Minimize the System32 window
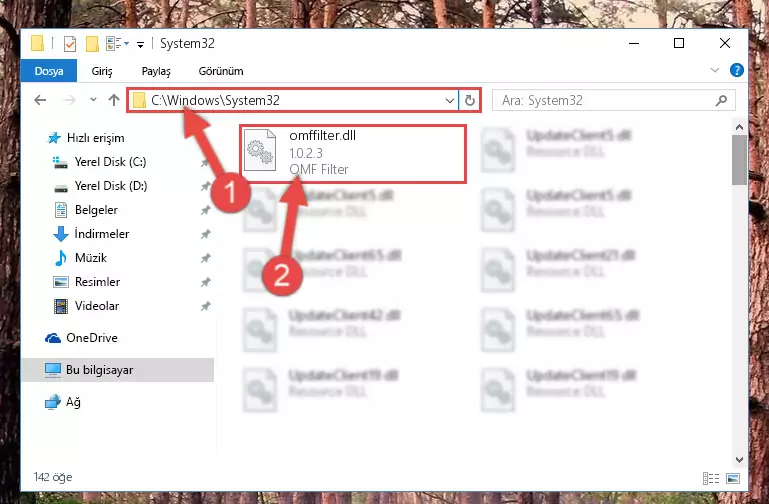The width and height of the screenshot is (769, 504). coord(634,44)
